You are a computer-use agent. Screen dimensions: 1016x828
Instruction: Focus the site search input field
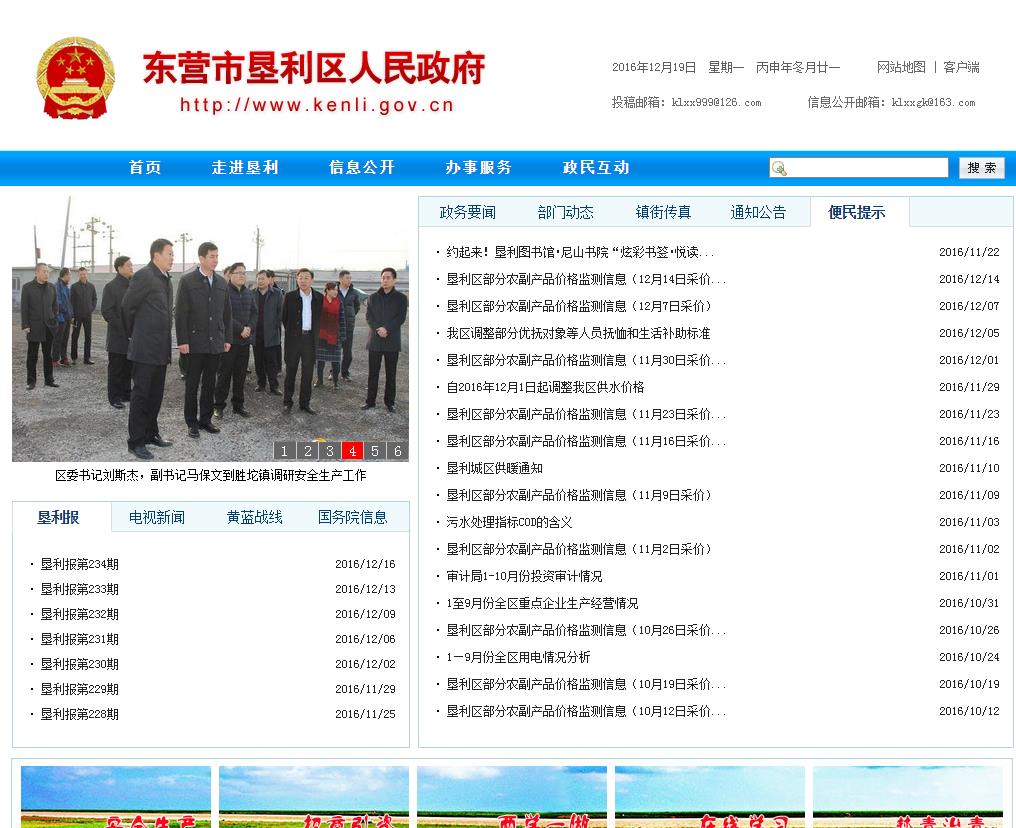859,168
